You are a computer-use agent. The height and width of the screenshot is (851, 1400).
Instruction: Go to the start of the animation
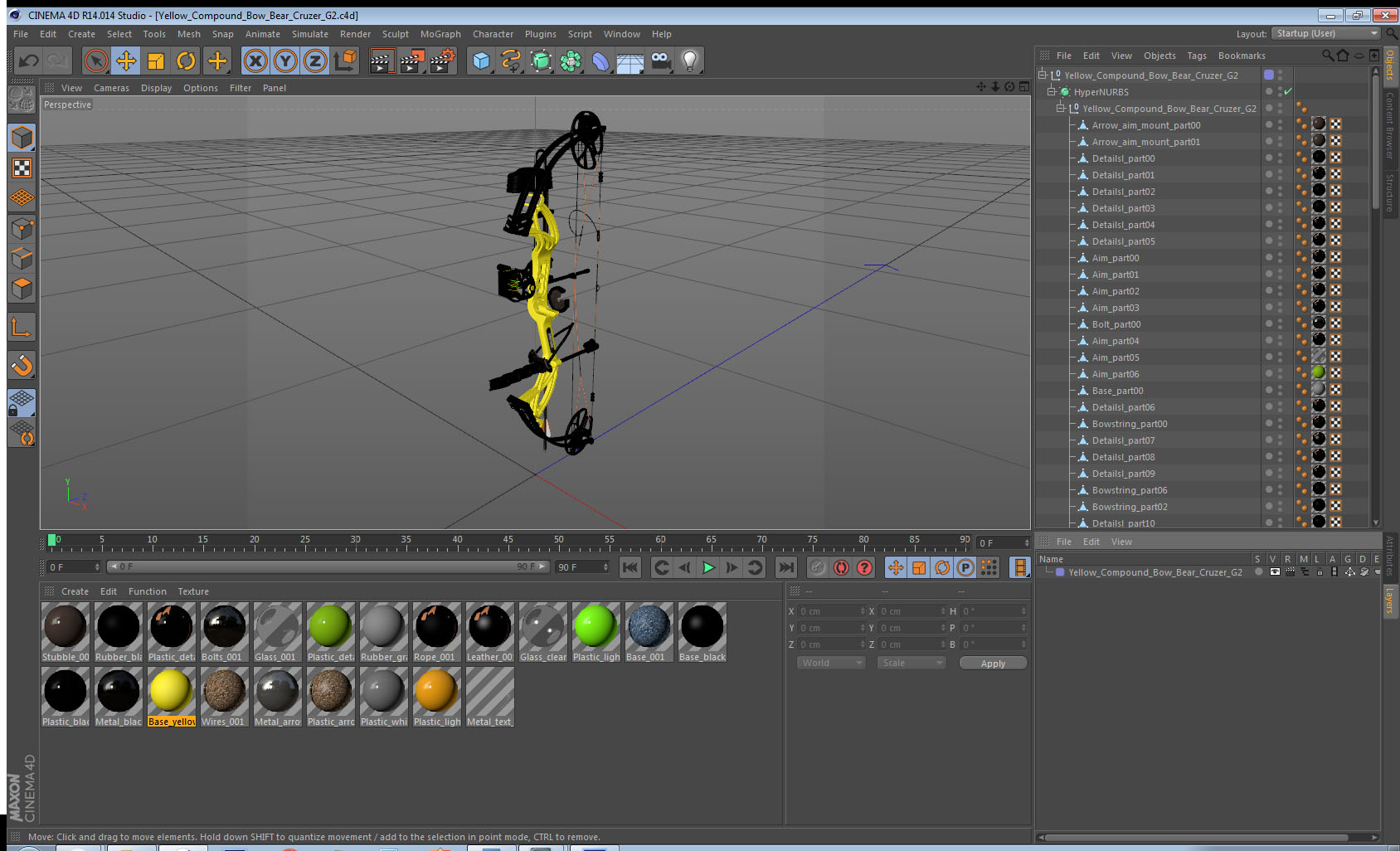(630, 567)
